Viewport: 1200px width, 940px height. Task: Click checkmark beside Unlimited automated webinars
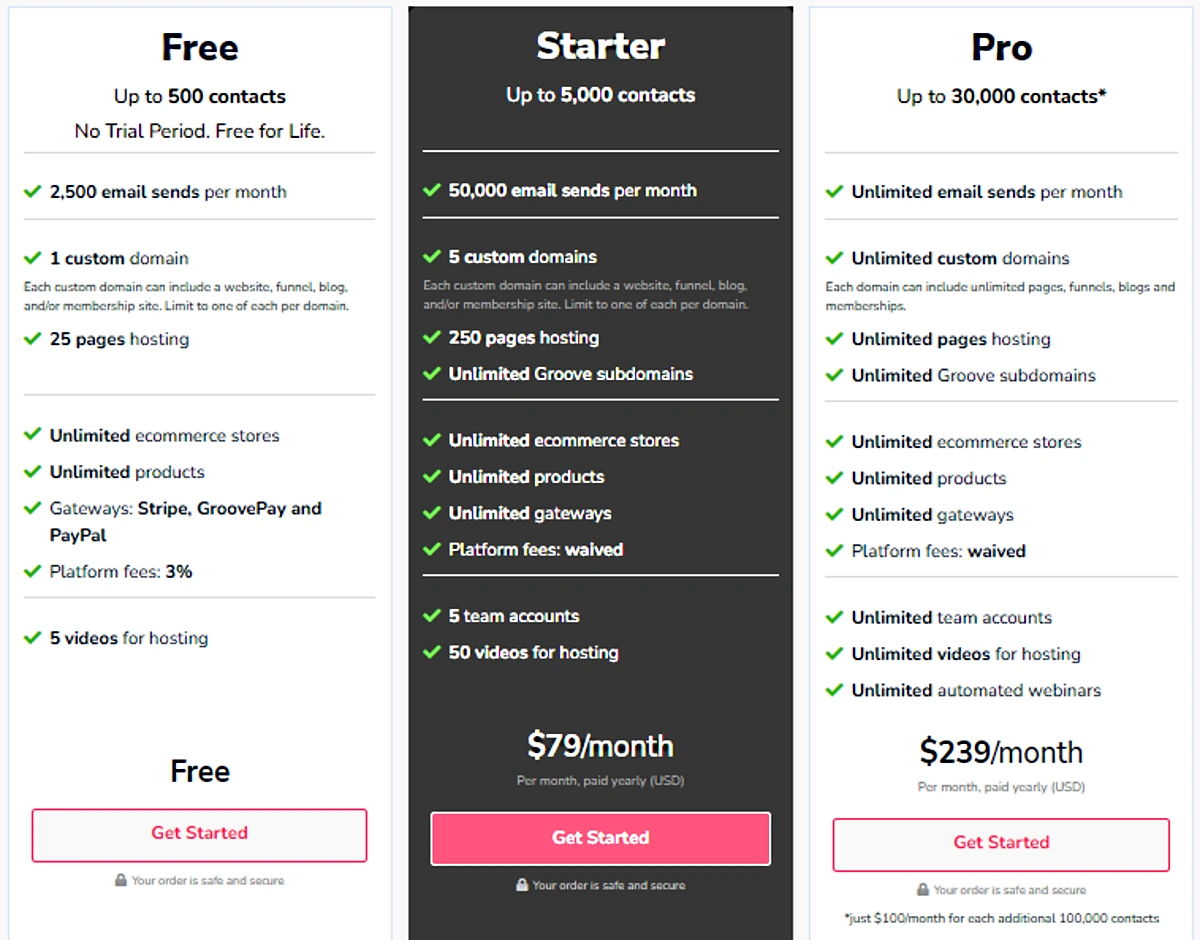click(x=834, y=690)
